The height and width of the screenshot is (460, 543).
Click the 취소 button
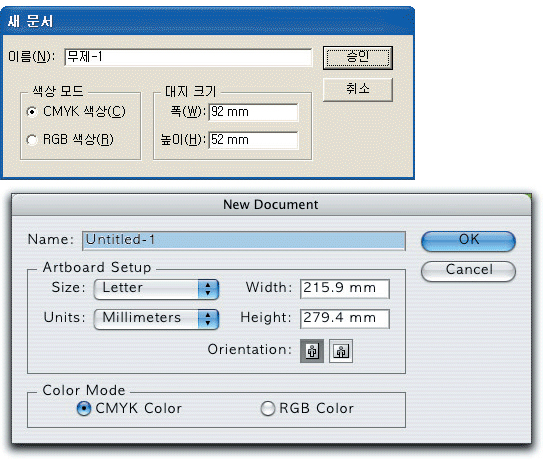pos(358,89)
